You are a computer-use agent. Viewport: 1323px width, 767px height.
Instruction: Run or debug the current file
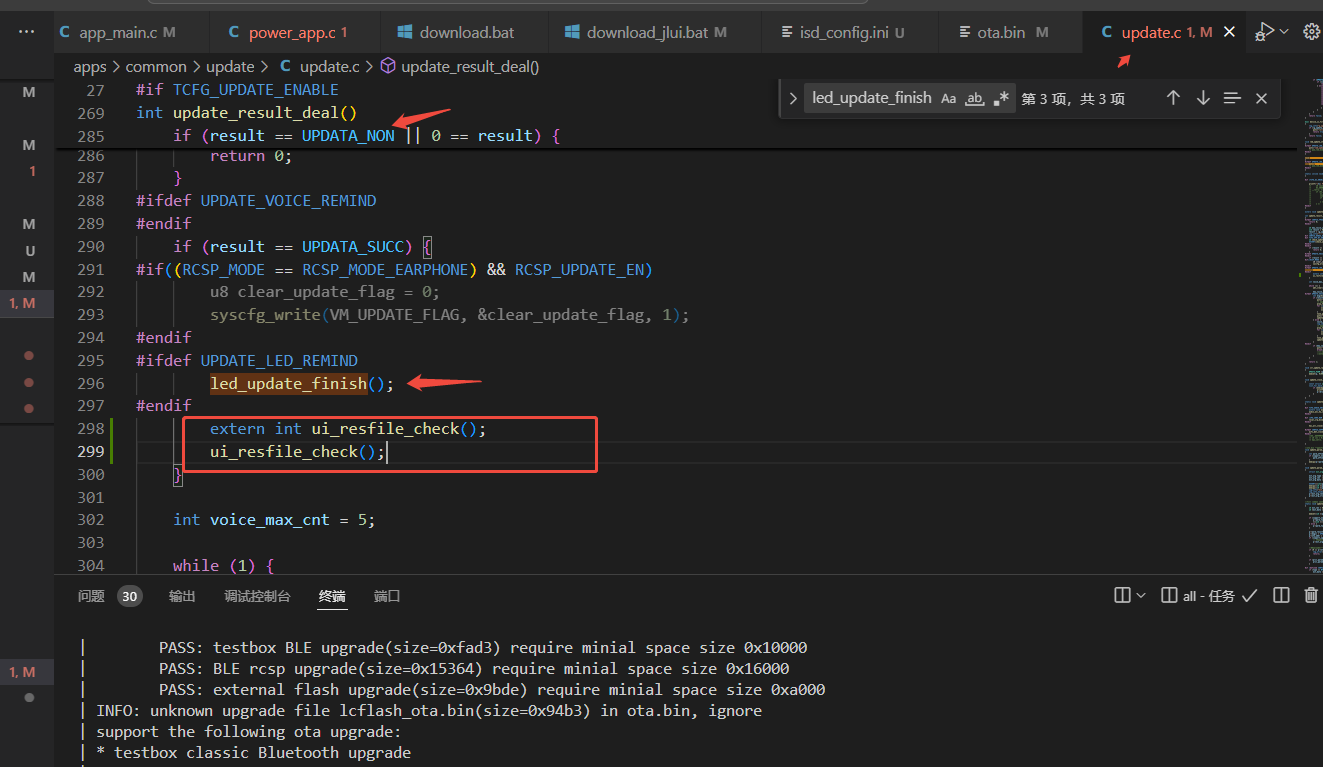click(1265, 32)
